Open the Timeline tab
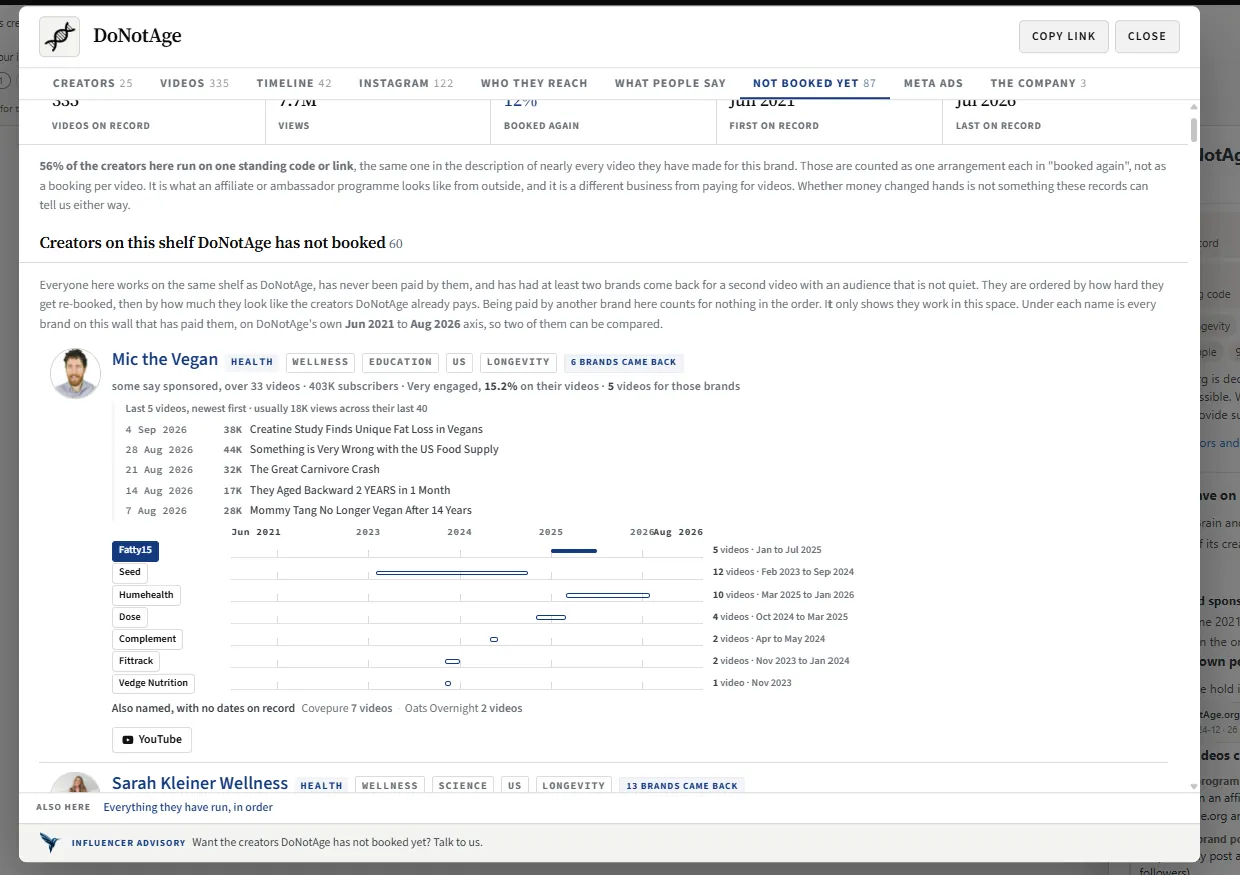This screenshot has height=875, width=1240. tap(294, 83)
